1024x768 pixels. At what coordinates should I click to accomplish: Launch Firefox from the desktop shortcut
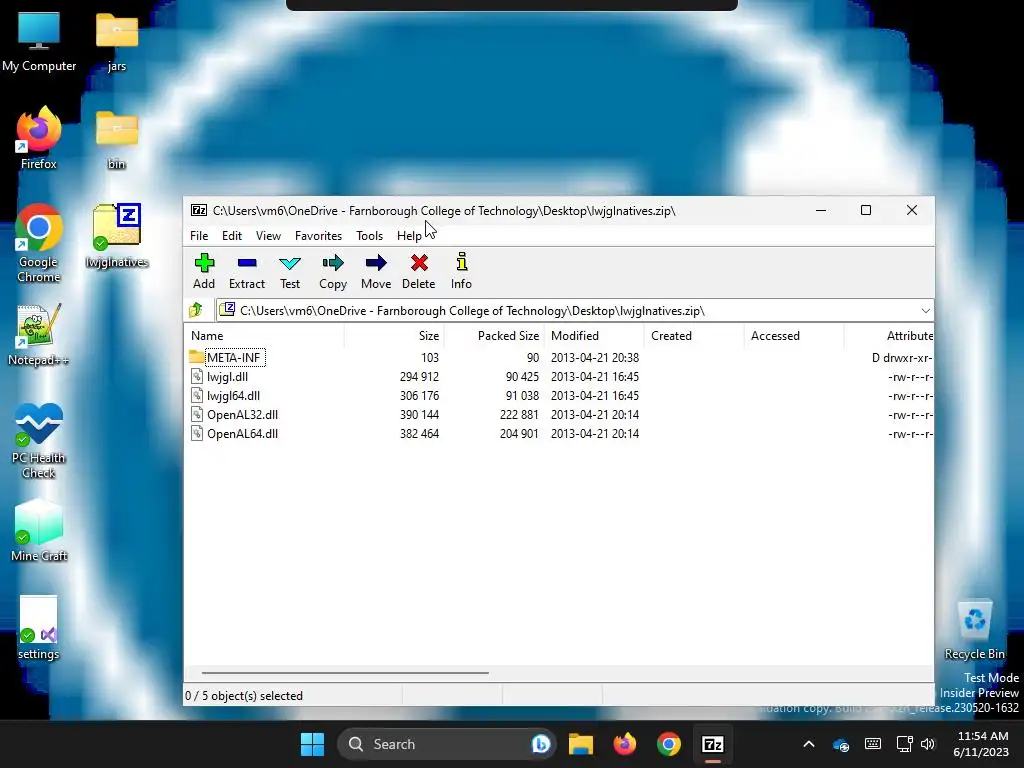(39, 139)
